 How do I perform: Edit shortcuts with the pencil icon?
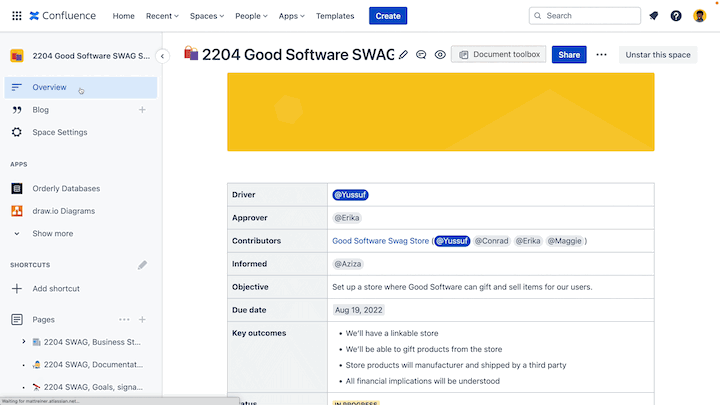142,265
